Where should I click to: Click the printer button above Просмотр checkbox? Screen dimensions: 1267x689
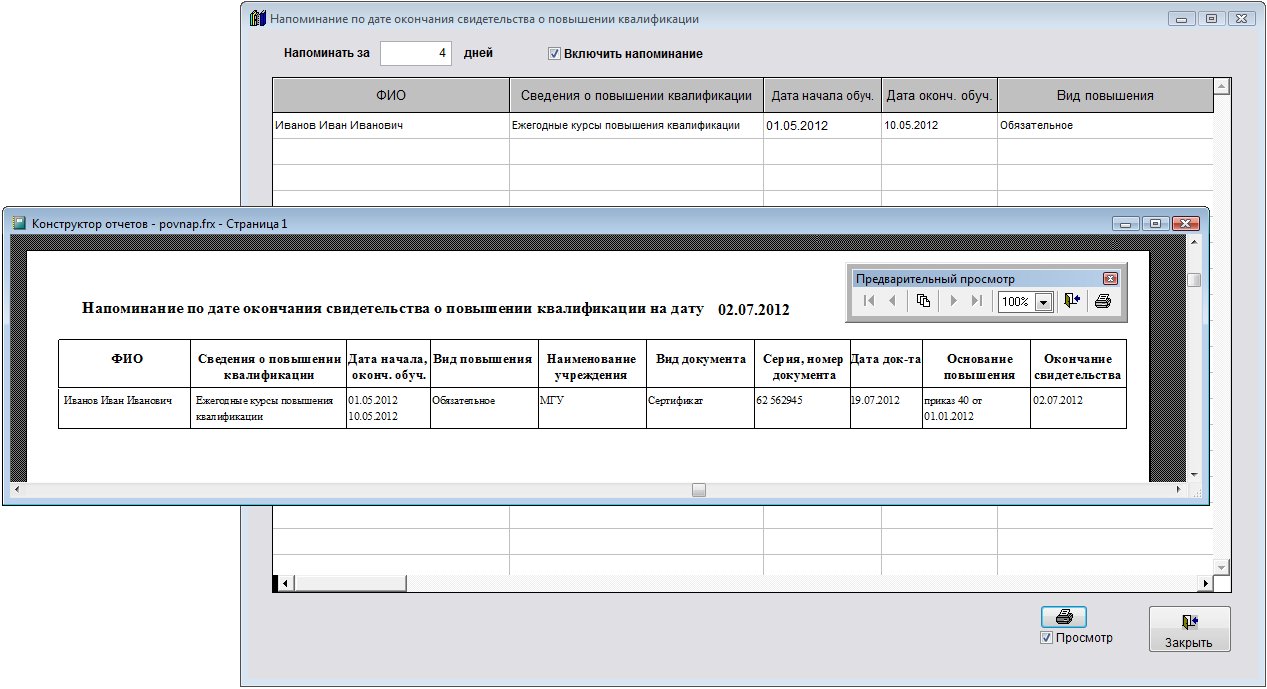click(x=1063, y=617)
